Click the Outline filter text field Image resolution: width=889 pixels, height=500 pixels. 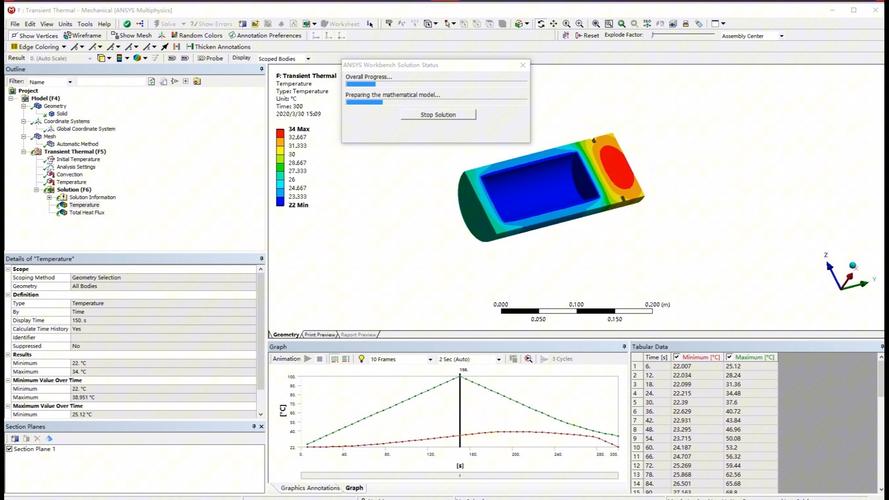111,82
